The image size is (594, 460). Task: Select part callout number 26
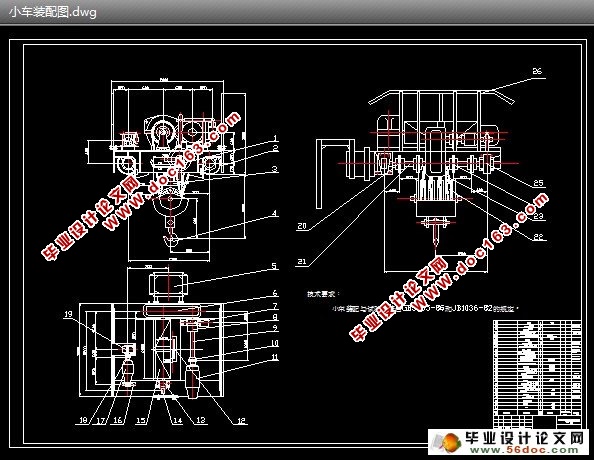[537, 71]
